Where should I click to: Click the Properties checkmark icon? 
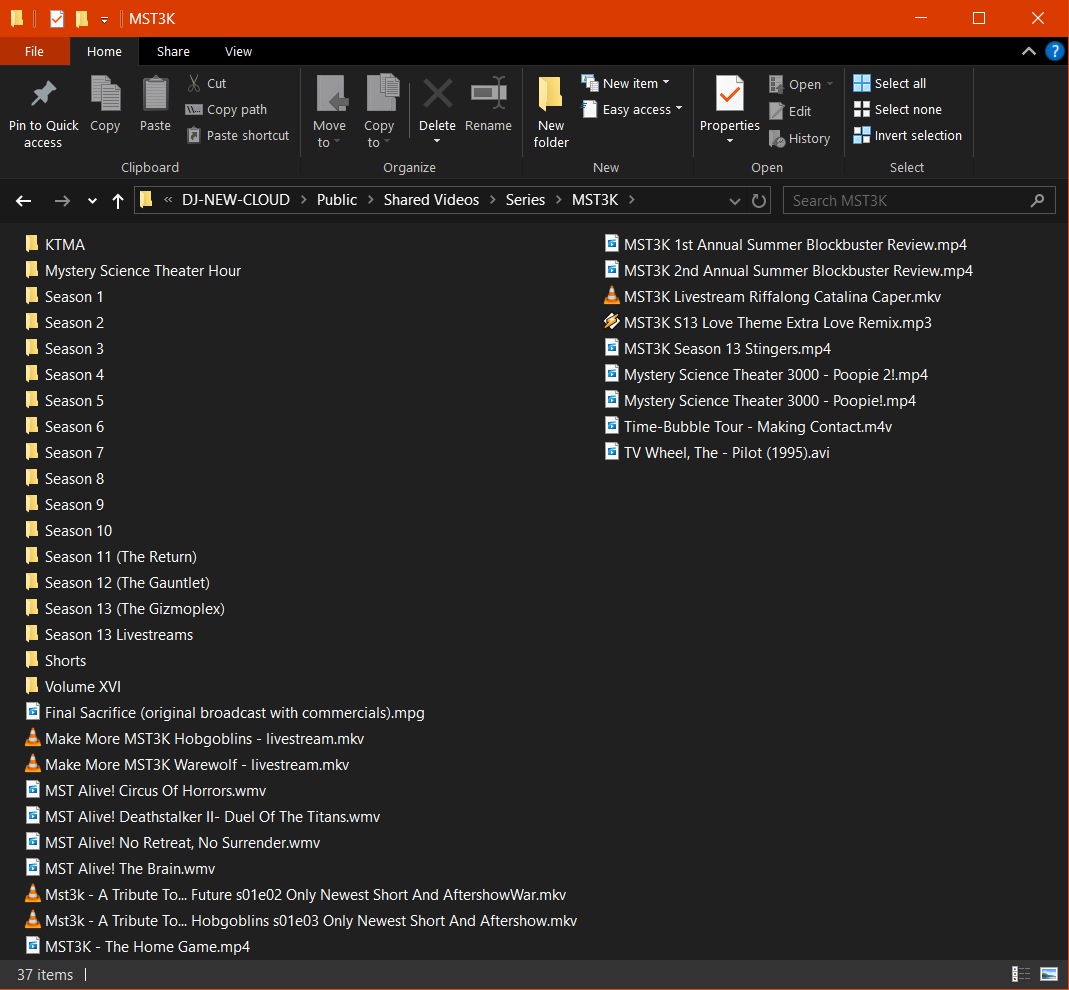click(729, 93)
